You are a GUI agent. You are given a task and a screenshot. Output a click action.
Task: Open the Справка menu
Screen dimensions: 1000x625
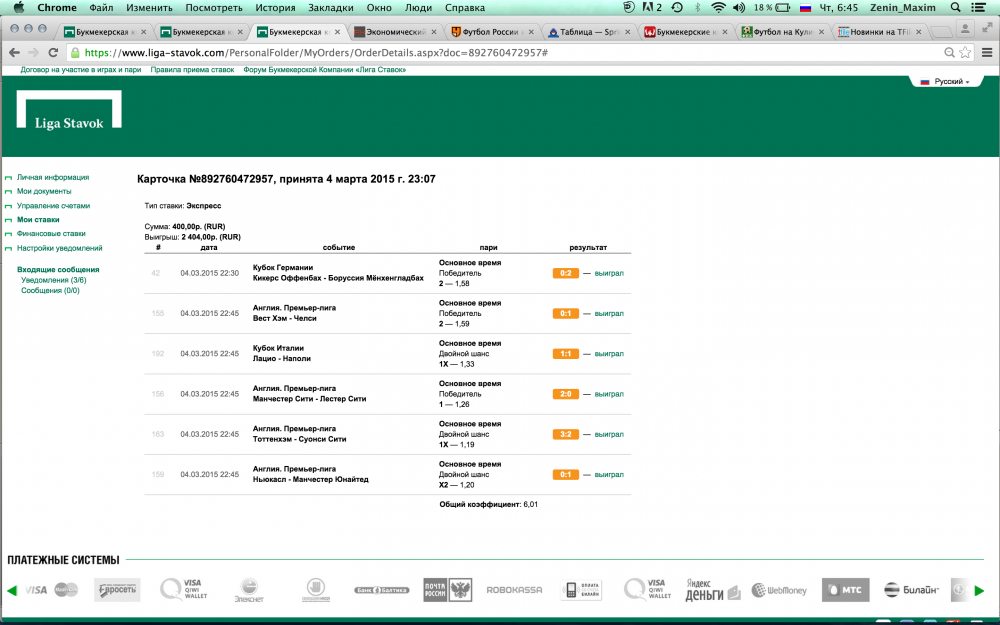[x=464, y=8]
